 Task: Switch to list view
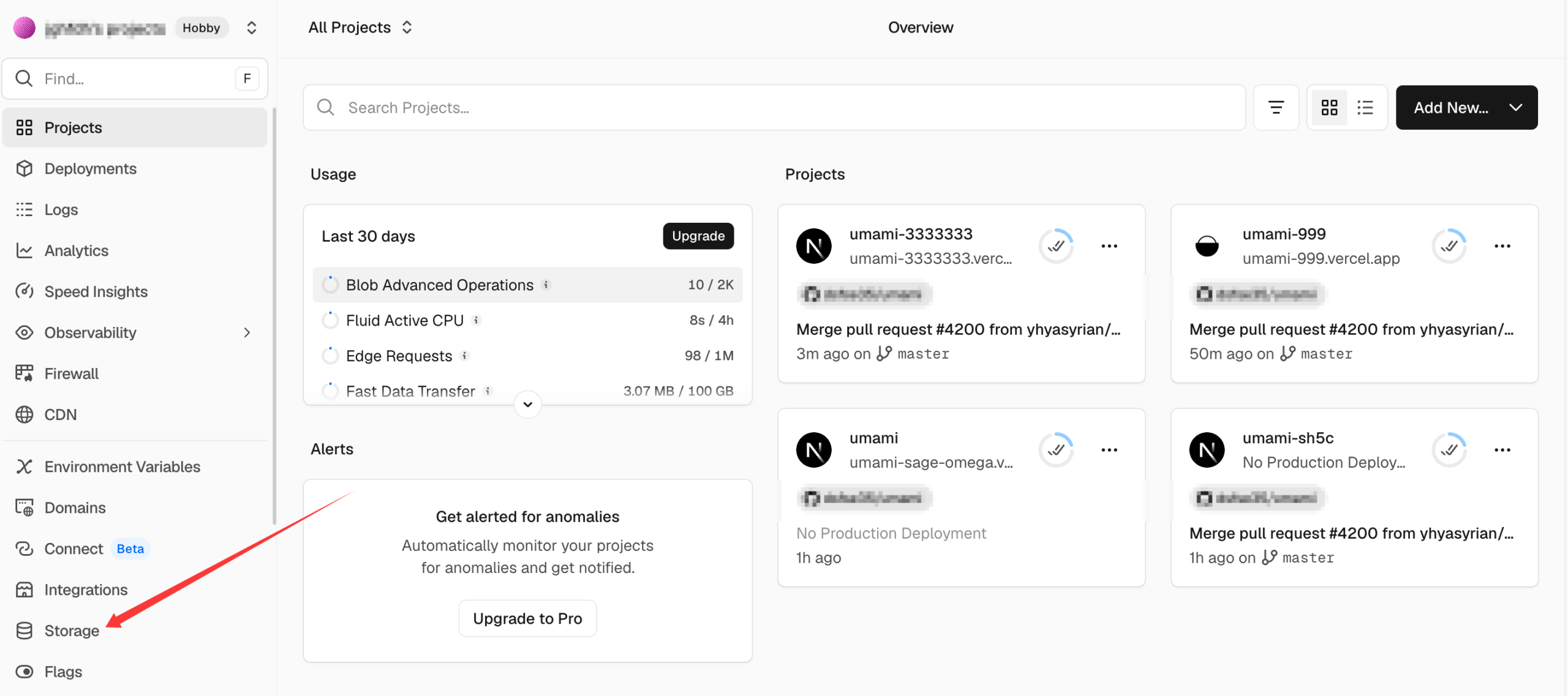(x=1365, y=108)
